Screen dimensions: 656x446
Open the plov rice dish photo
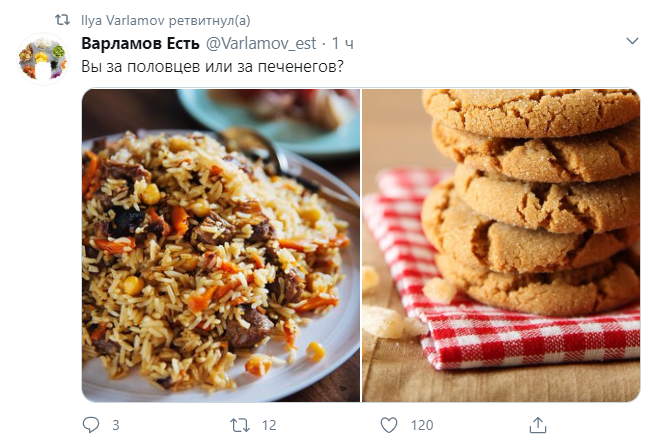(x=220, y=245)
